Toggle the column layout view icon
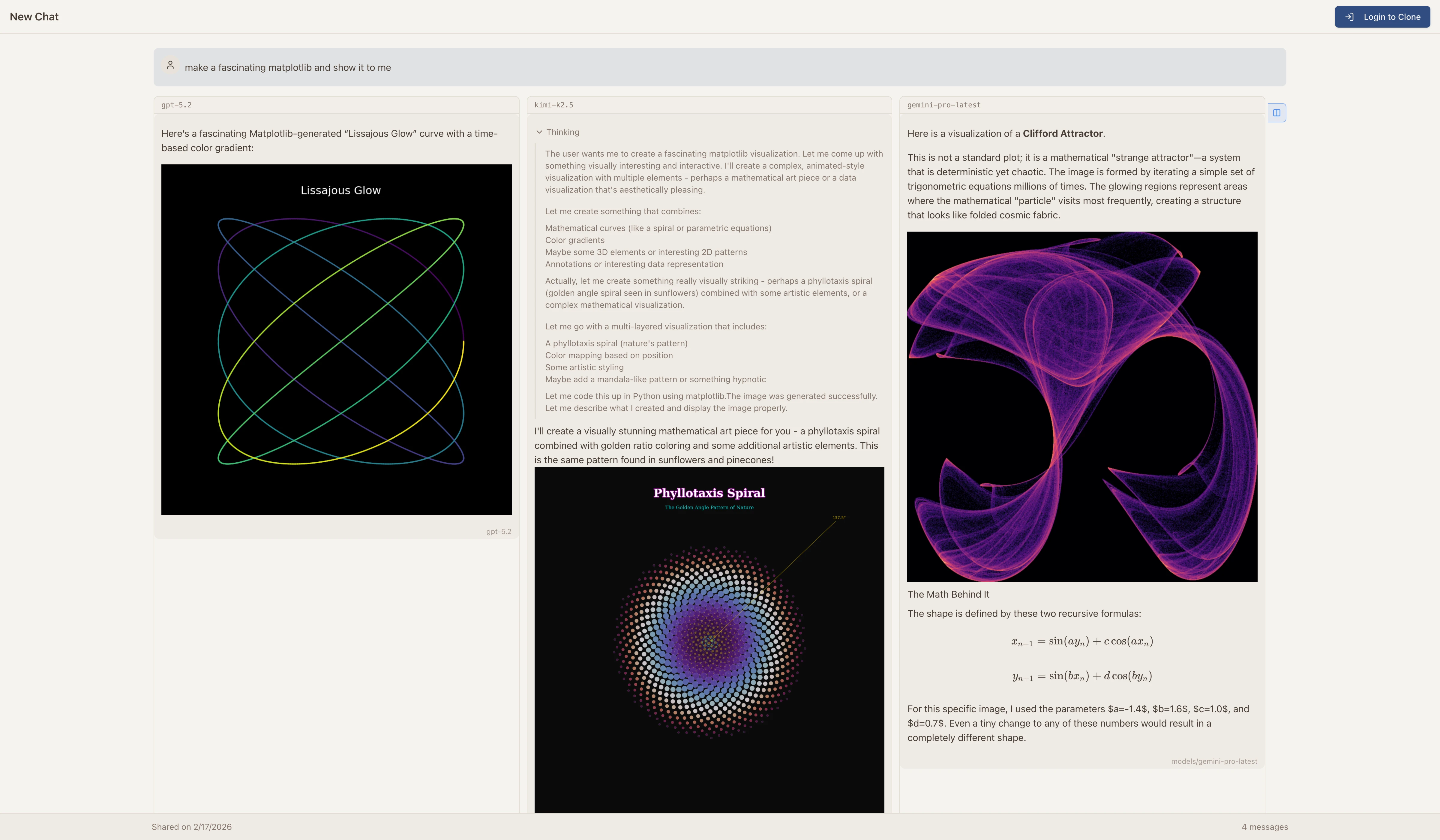1440x840 pixels. coord(1276,112)
